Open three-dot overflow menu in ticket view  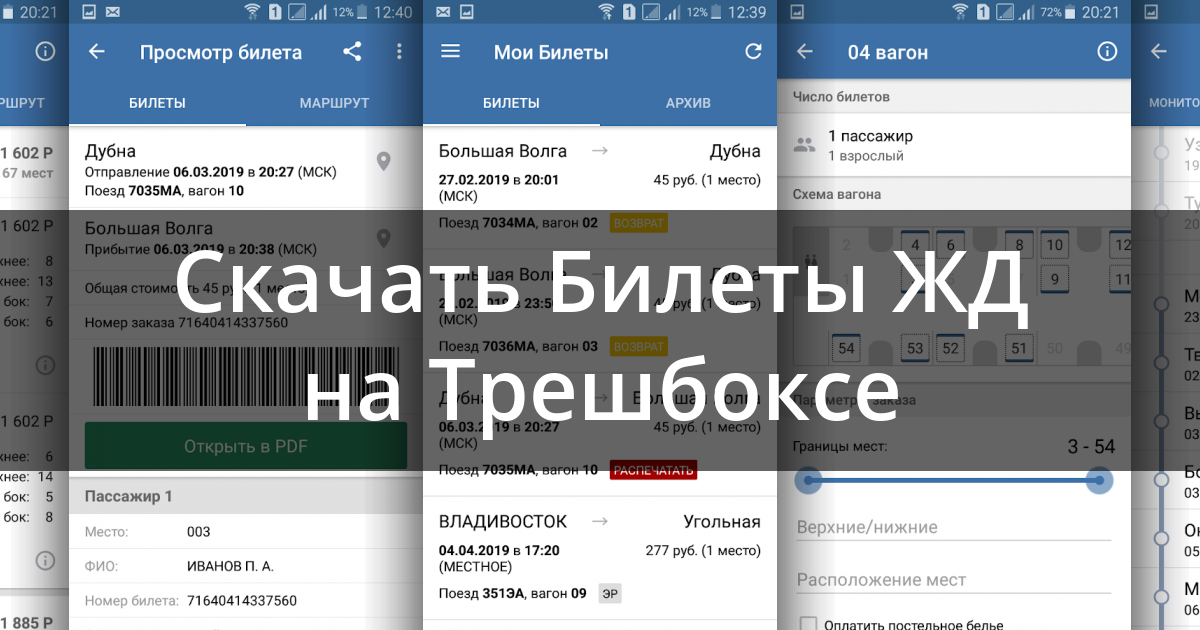(x=399, y=52)
